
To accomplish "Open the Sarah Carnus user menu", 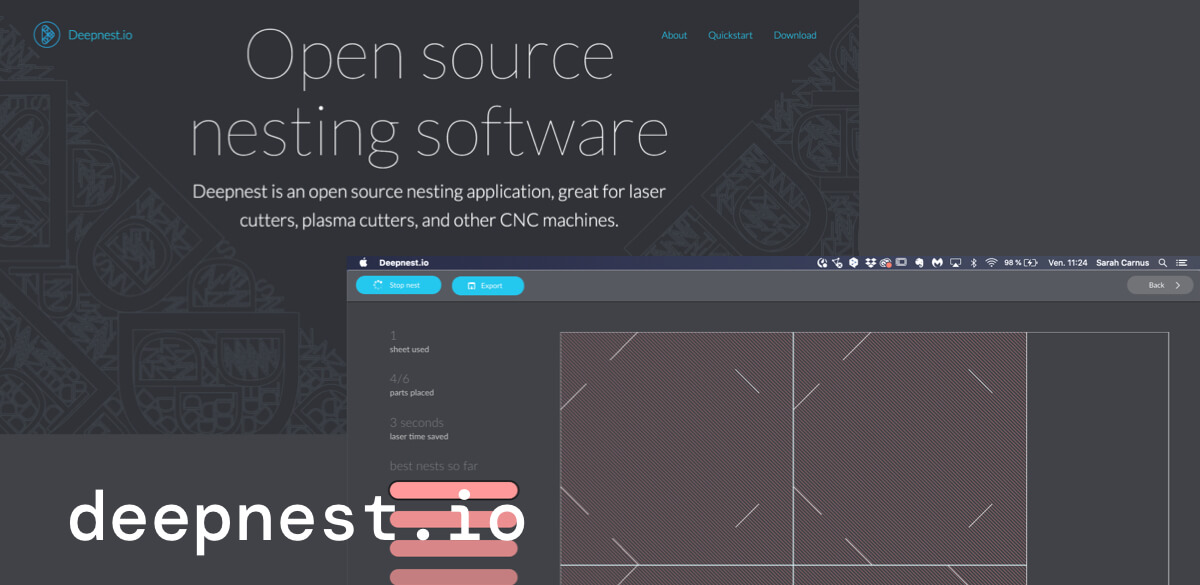I will [1123, 263].
